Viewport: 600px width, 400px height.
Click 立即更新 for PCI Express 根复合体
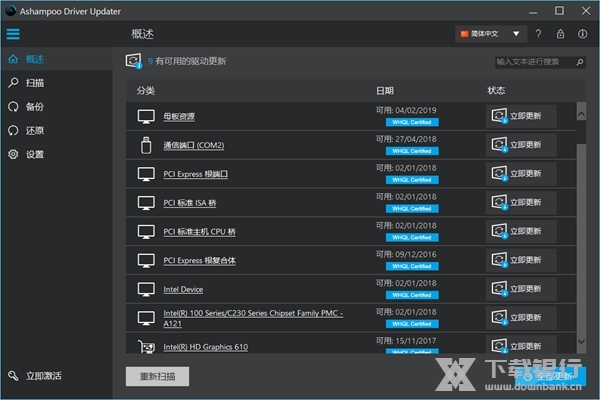coord(521,260)
